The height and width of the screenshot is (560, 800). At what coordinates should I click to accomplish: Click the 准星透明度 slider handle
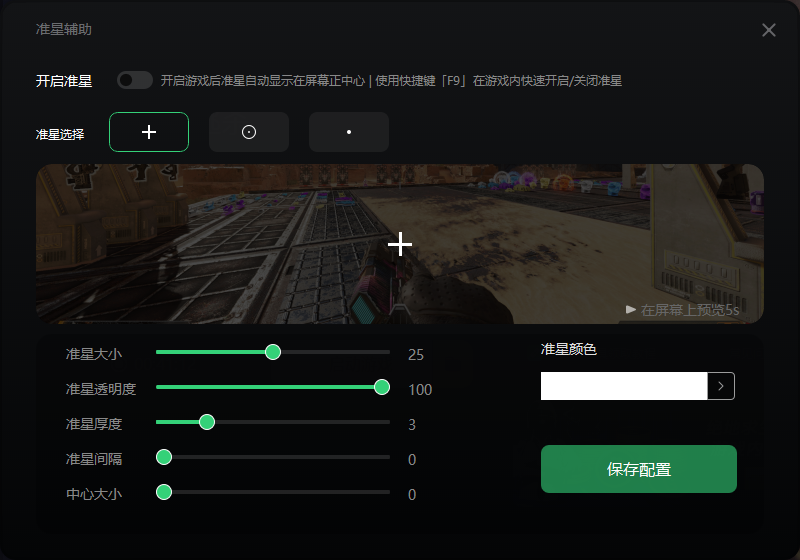[382, 387]
